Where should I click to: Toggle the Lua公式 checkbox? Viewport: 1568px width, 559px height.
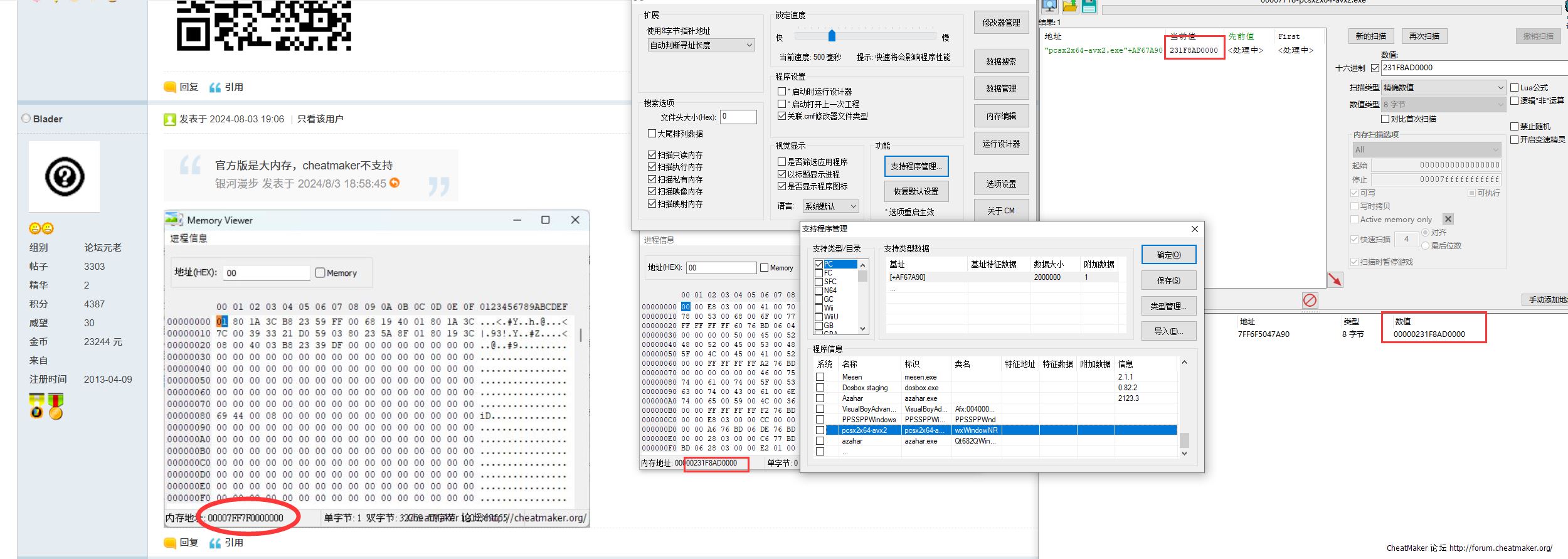1514,88
